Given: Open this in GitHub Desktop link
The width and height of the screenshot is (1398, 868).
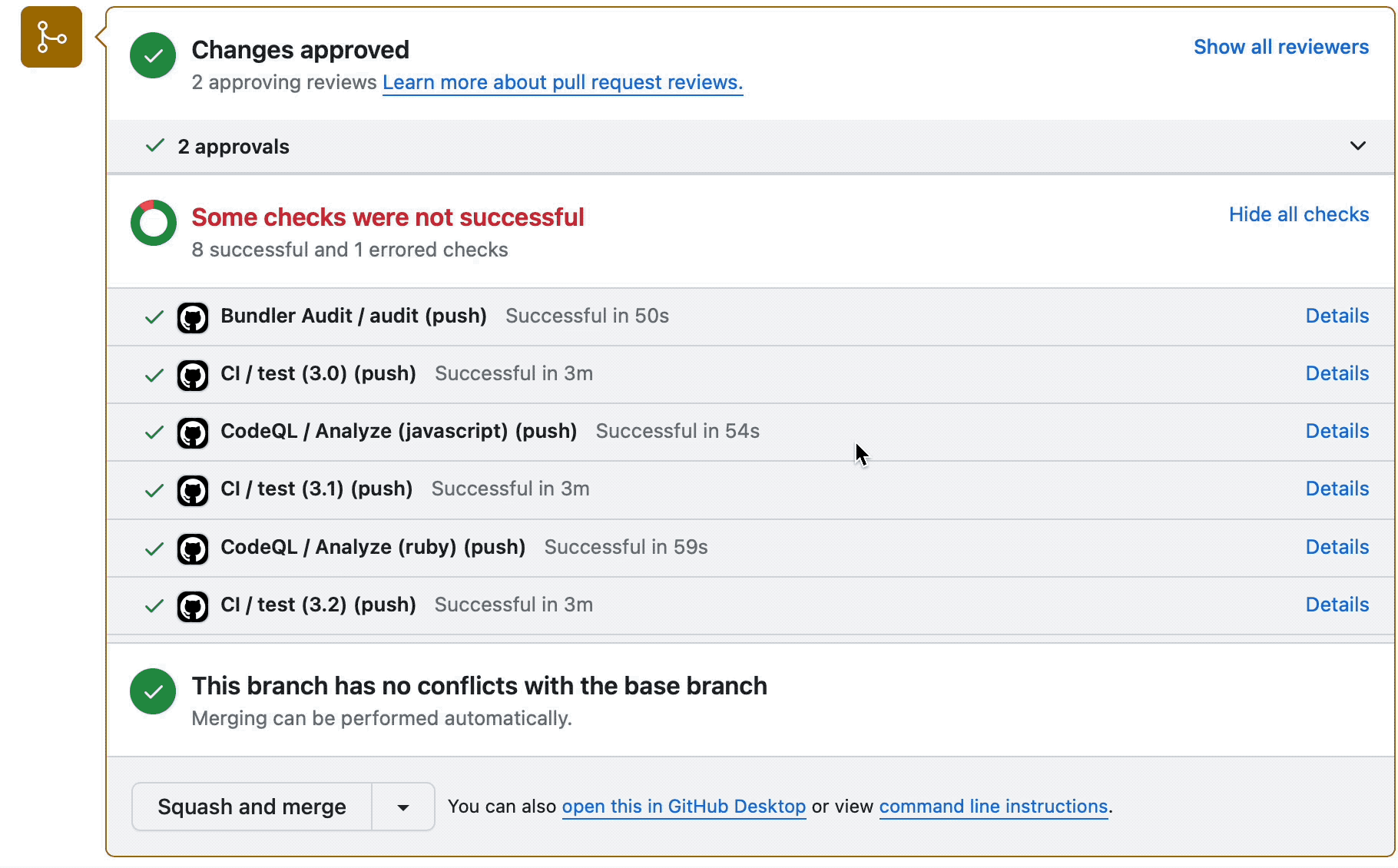Looking at the screenshot, I should (684, 807).
